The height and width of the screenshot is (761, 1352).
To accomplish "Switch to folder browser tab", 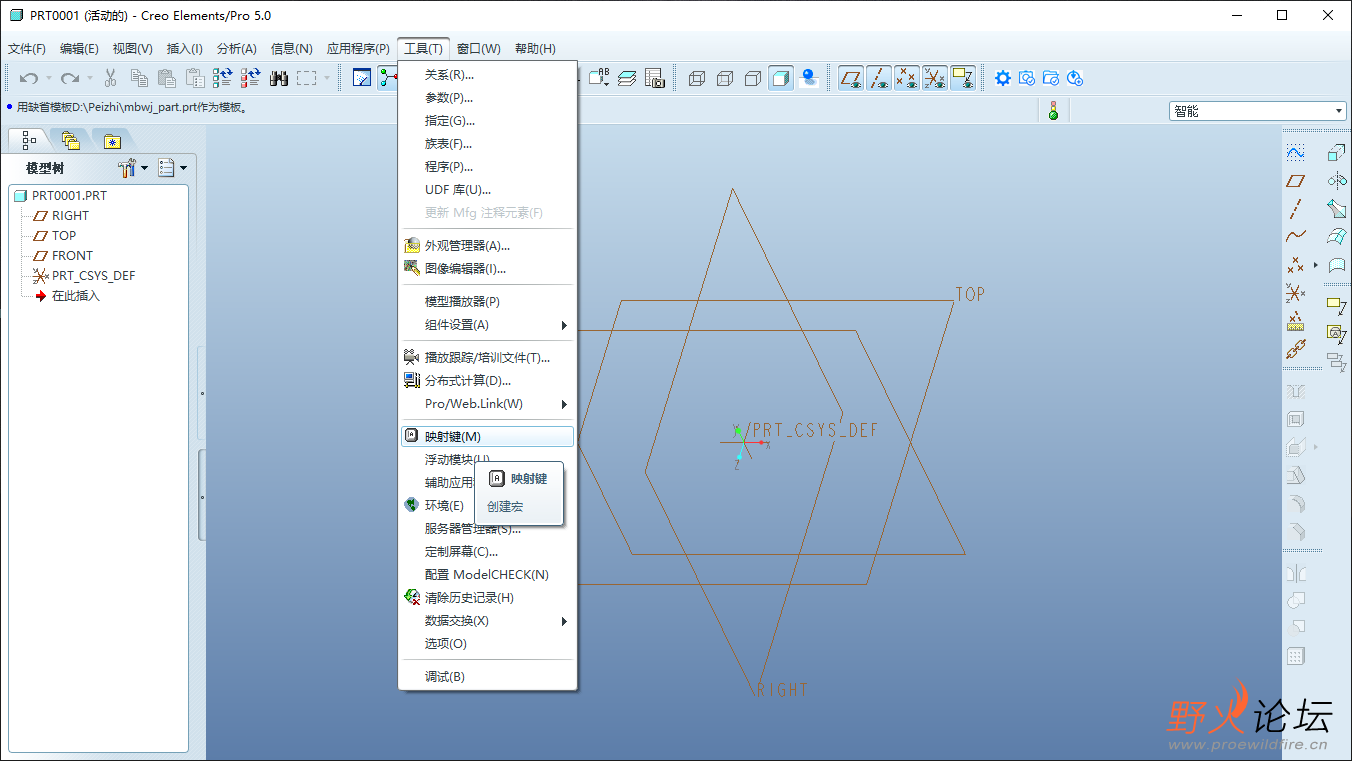I will tap(70, 141).
